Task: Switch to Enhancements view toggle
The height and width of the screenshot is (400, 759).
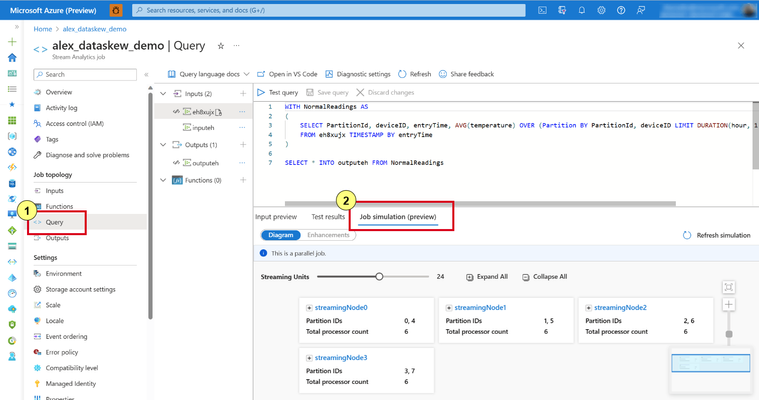Action: 328,235
